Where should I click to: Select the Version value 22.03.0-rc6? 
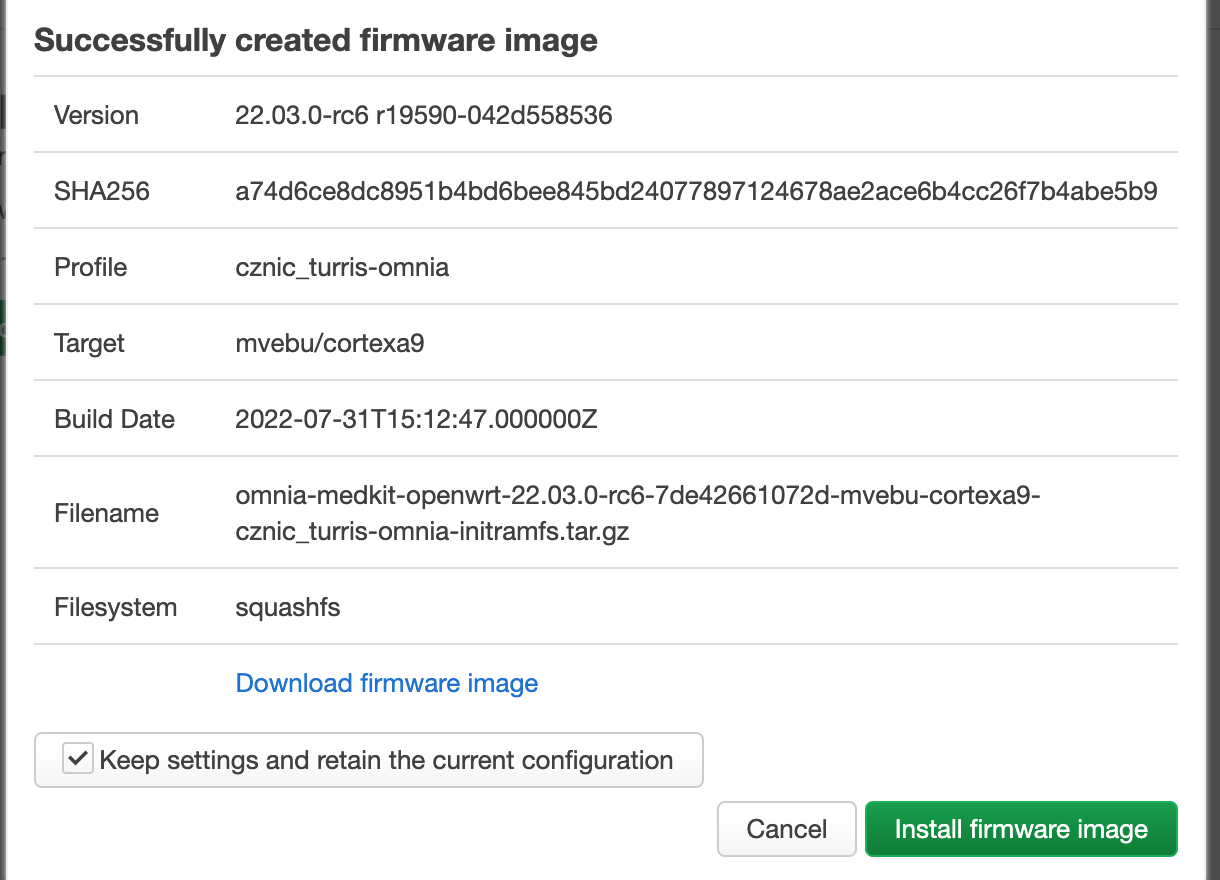pyautogui.click(x=422, y=115)
